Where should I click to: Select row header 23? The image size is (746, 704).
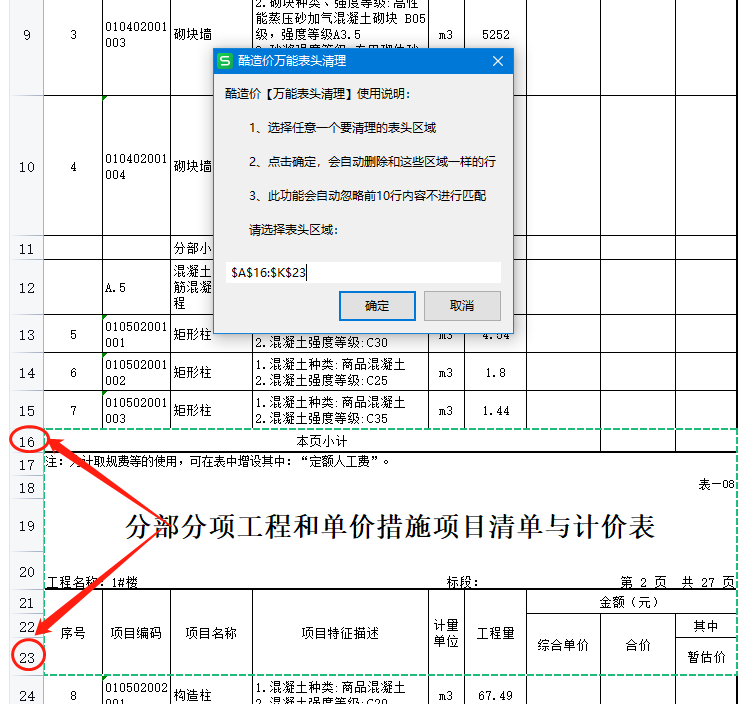pyautogui.click(x=27, y=657)
